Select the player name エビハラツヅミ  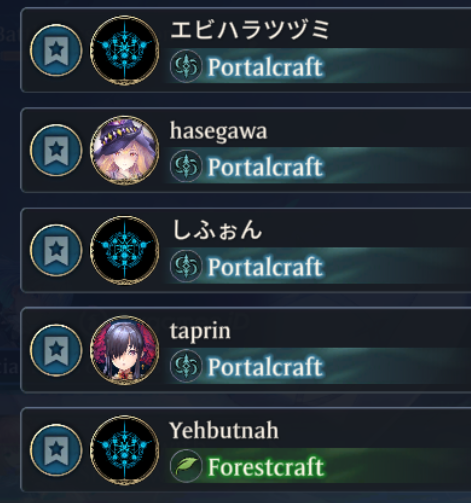coord(250,29)
